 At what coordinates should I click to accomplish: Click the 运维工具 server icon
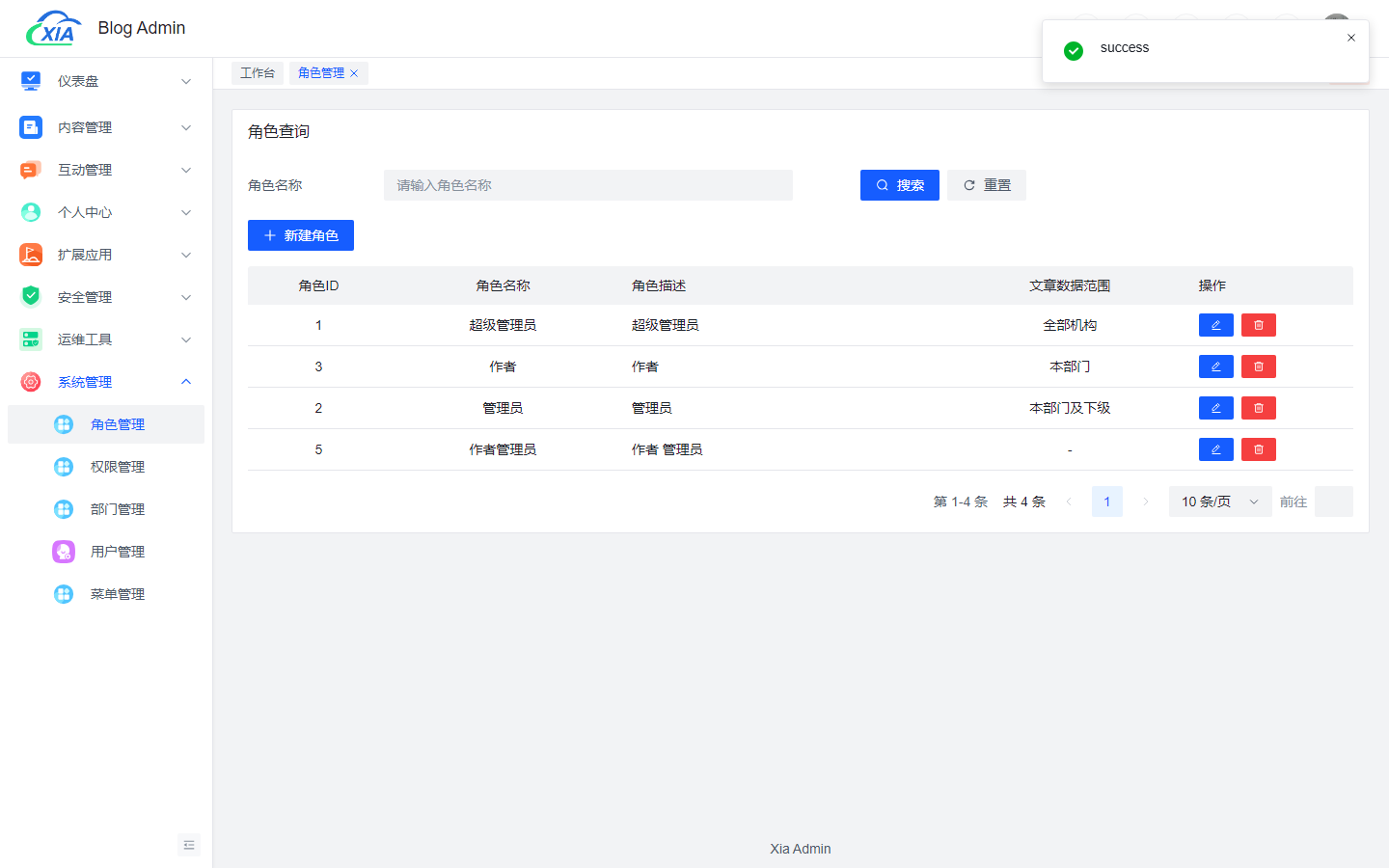(x=31, y=339)
